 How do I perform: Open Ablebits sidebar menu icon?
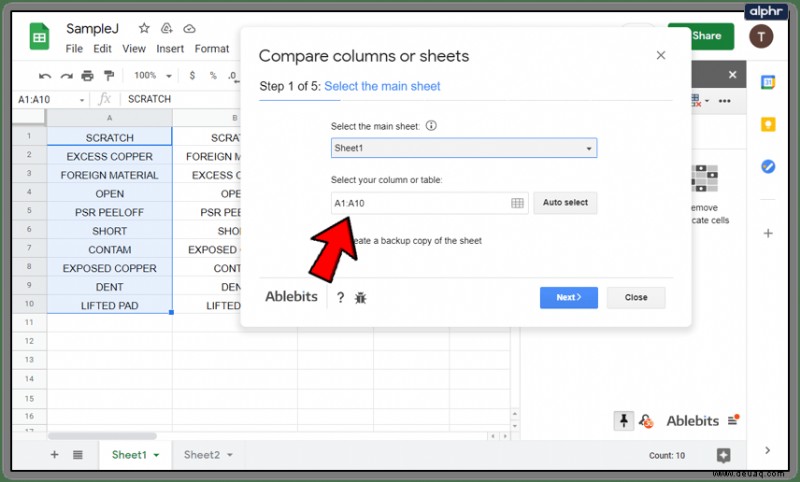coord(734,420)
